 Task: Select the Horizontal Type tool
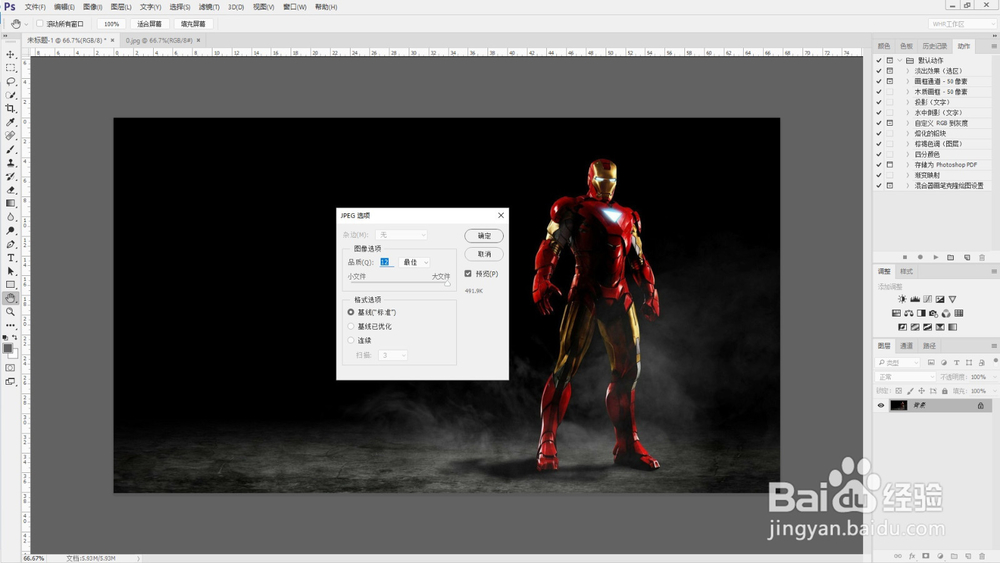10,258
